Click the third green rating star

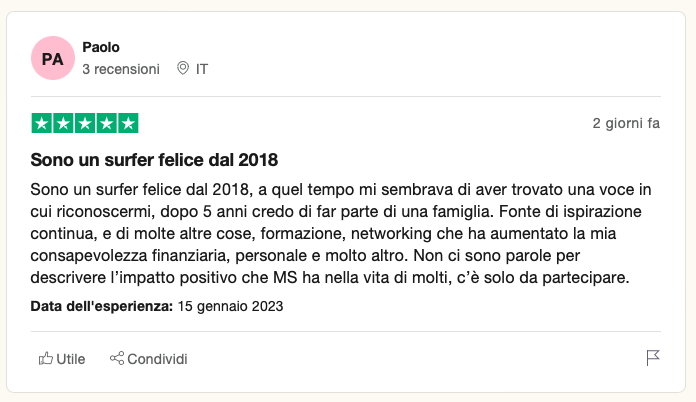pos(85,123)
